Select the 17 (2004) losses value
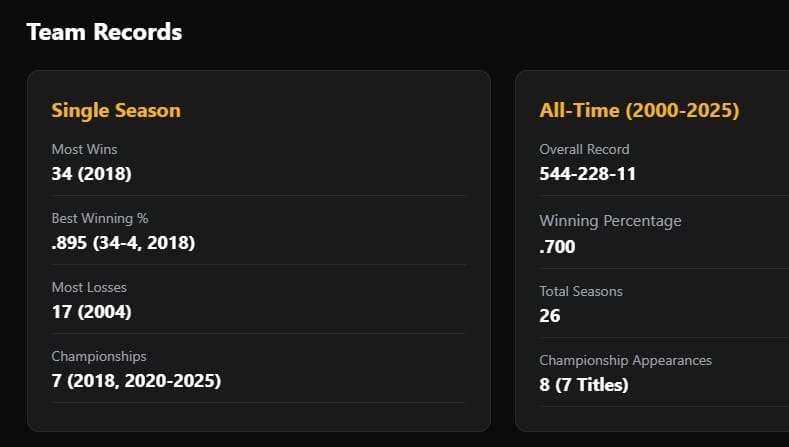This screenshot has height=447, width=789. 91,311
